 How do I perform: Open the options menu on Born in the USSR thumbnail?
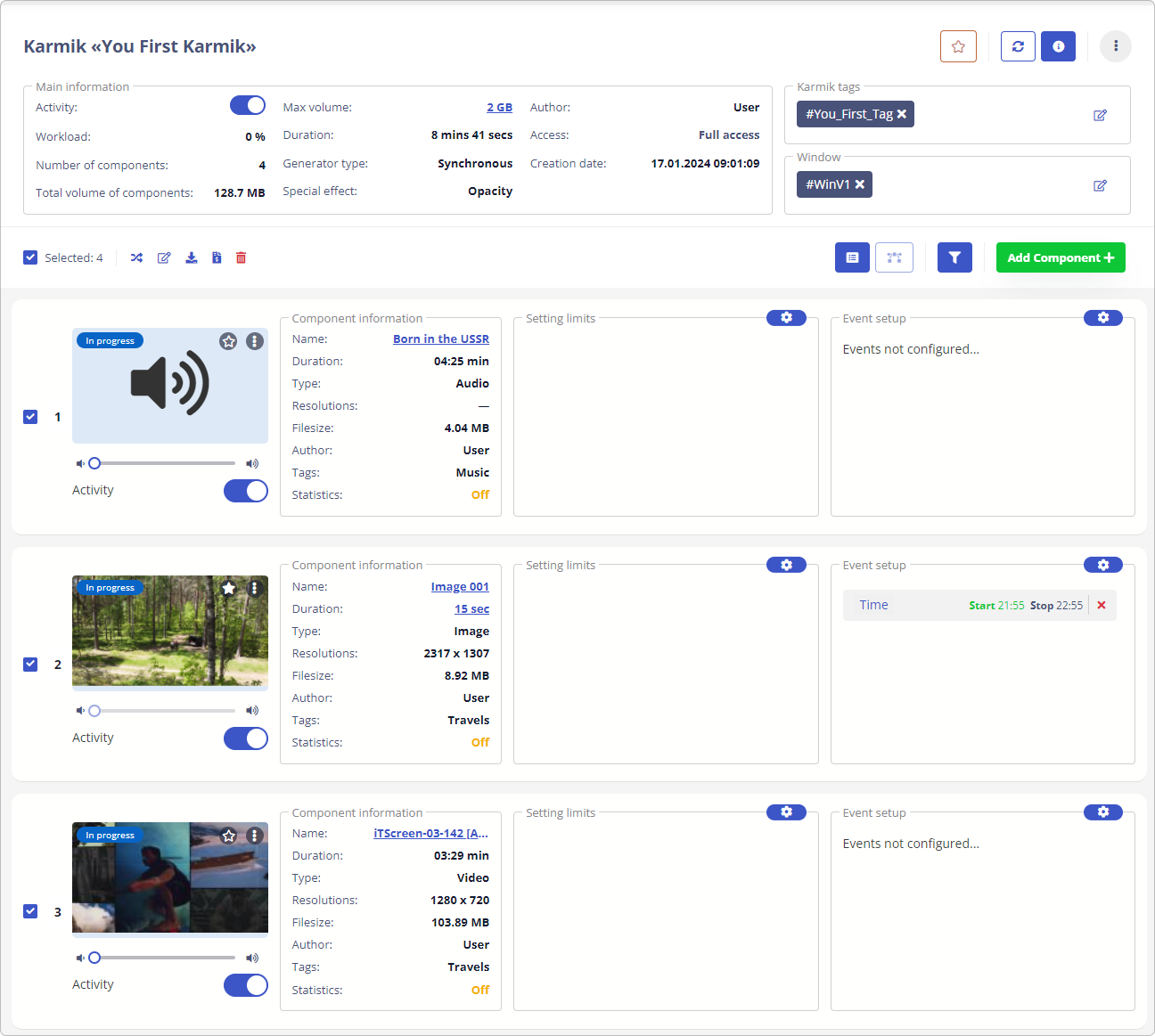pos(255,341)
